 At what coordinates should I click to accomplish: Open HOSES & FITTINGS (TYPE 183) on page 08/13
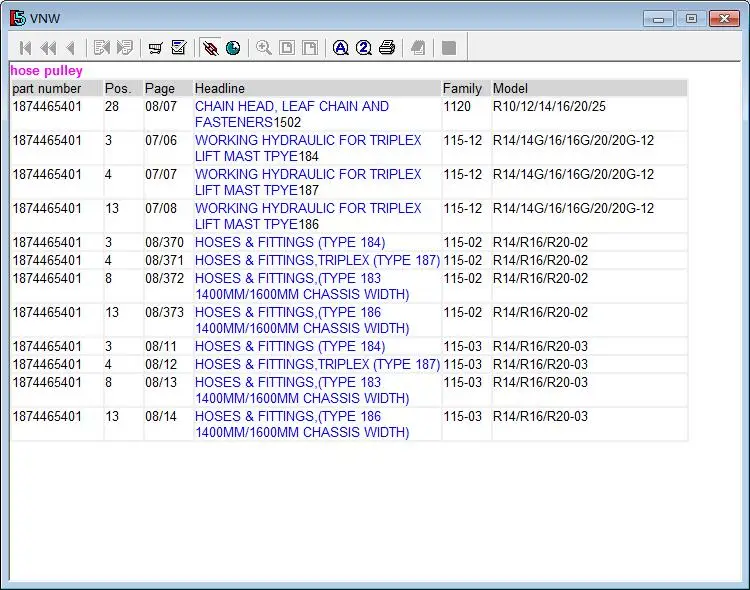coord(302,390)
